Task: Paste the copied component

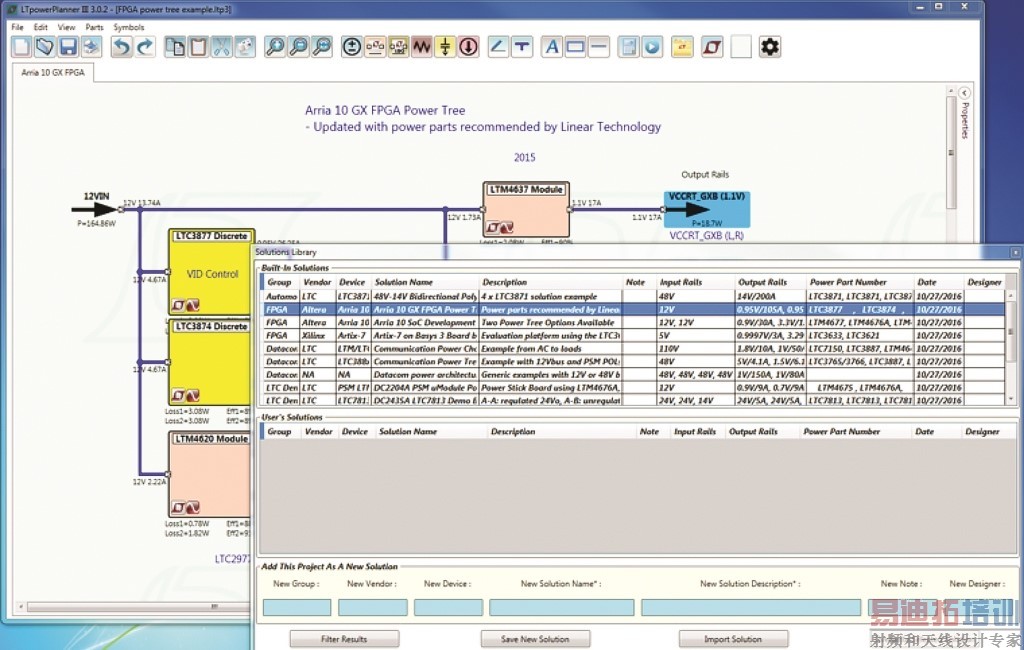Action: 198,46
